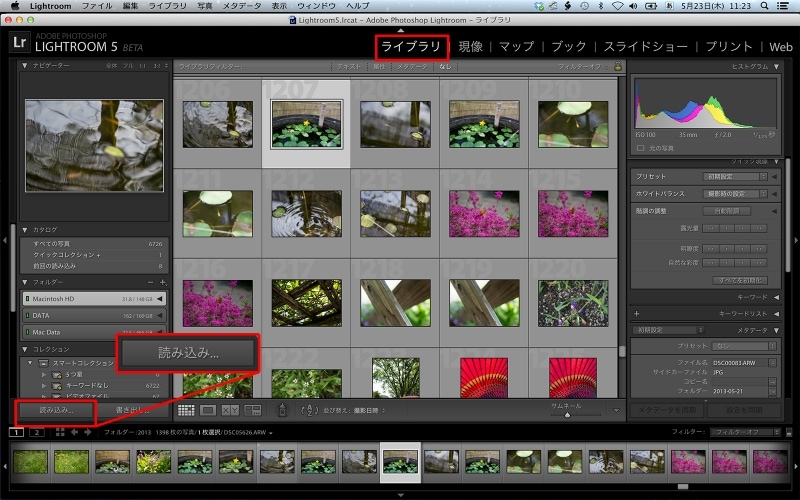Switch to Grid view in the toolbar
This screenshot has height=500, width=800.
click(x=186, y=410)
